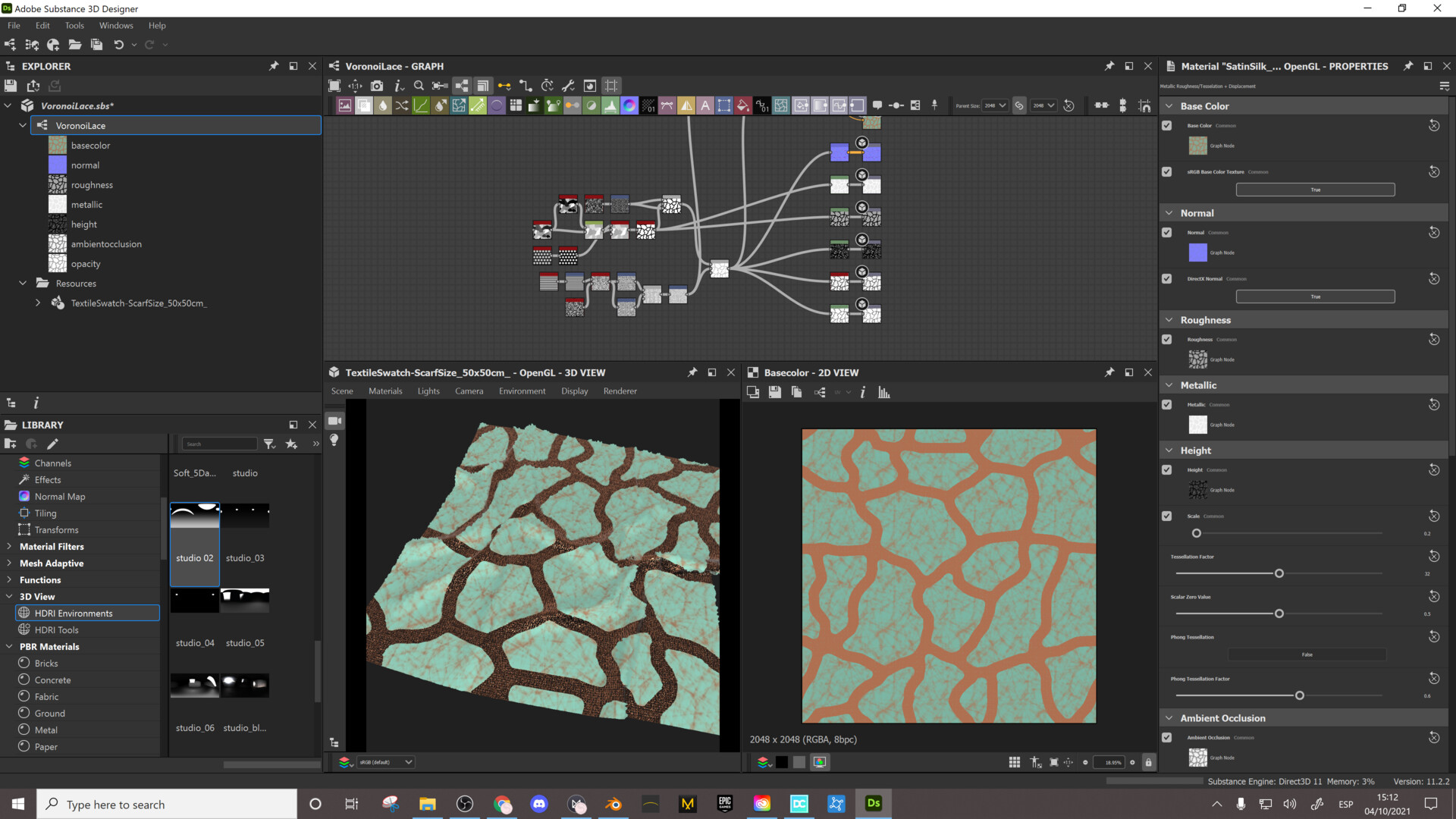Add a Blend node from the node toolbar
Image resolution: width=1456 pixels, height=819 pixels.
coord(364,105)
